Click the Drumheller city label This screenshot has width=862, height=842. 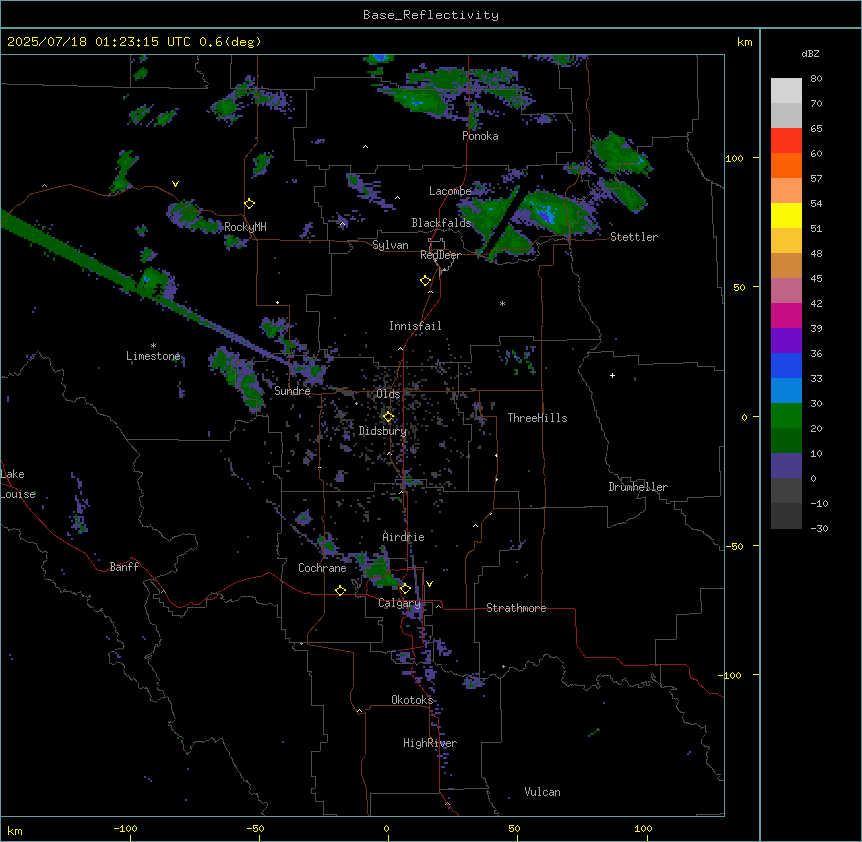(x=638, y=487)
